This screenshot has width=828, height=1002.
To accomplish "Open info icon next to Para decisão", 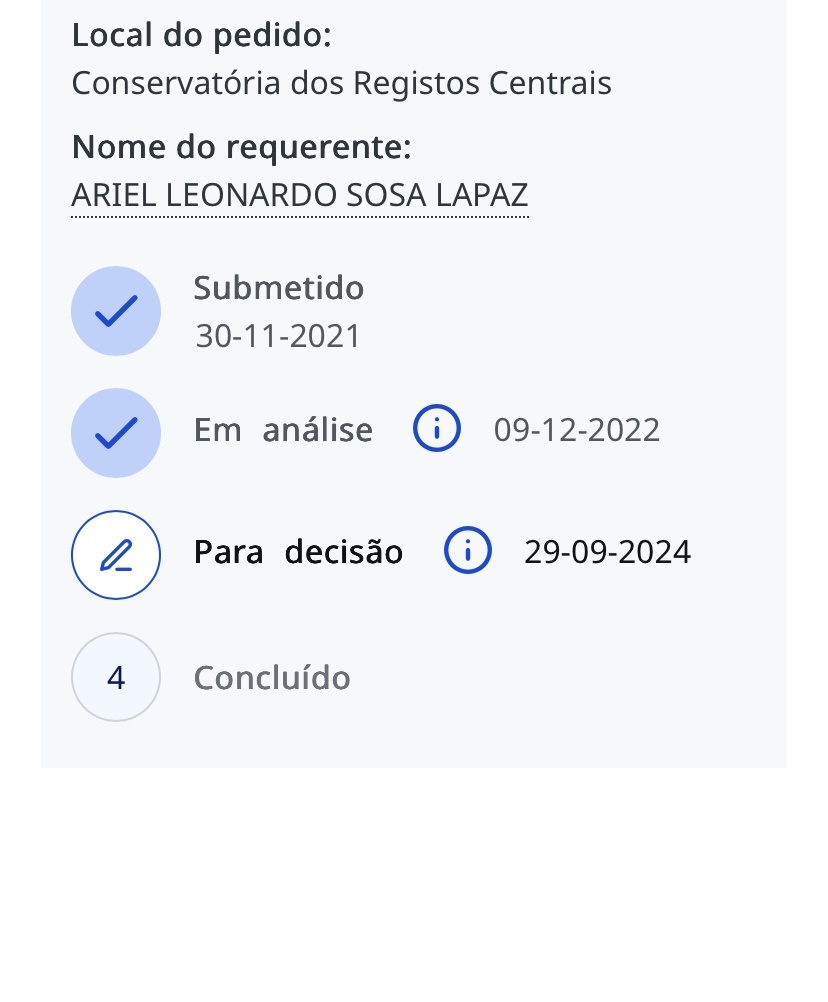I will pos(467,552).
